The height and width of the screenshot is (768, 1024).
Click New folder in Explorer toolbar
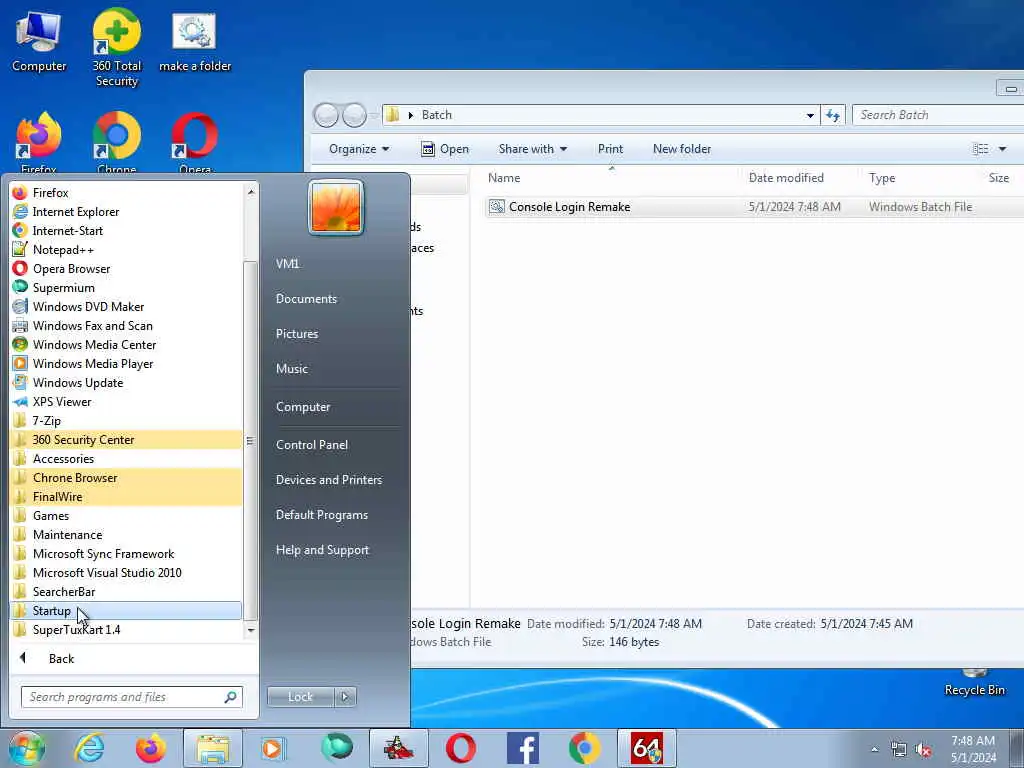(x=682, y=149)
